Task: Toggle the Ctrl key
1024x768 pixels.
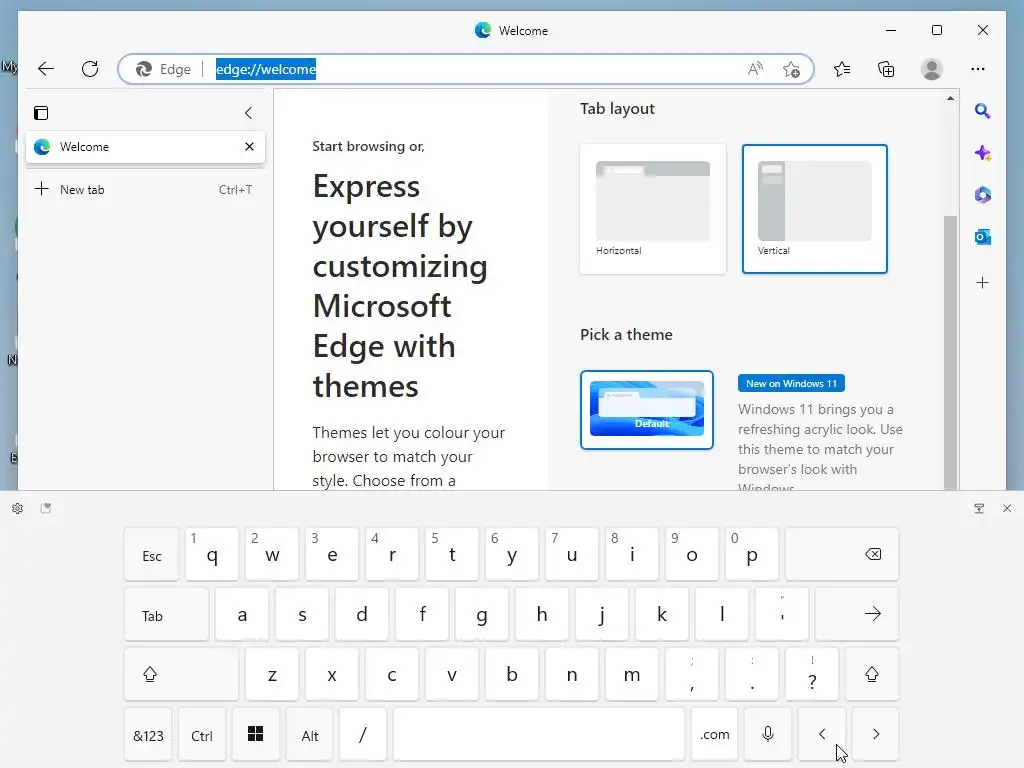Action: click(x=202, y=735)
